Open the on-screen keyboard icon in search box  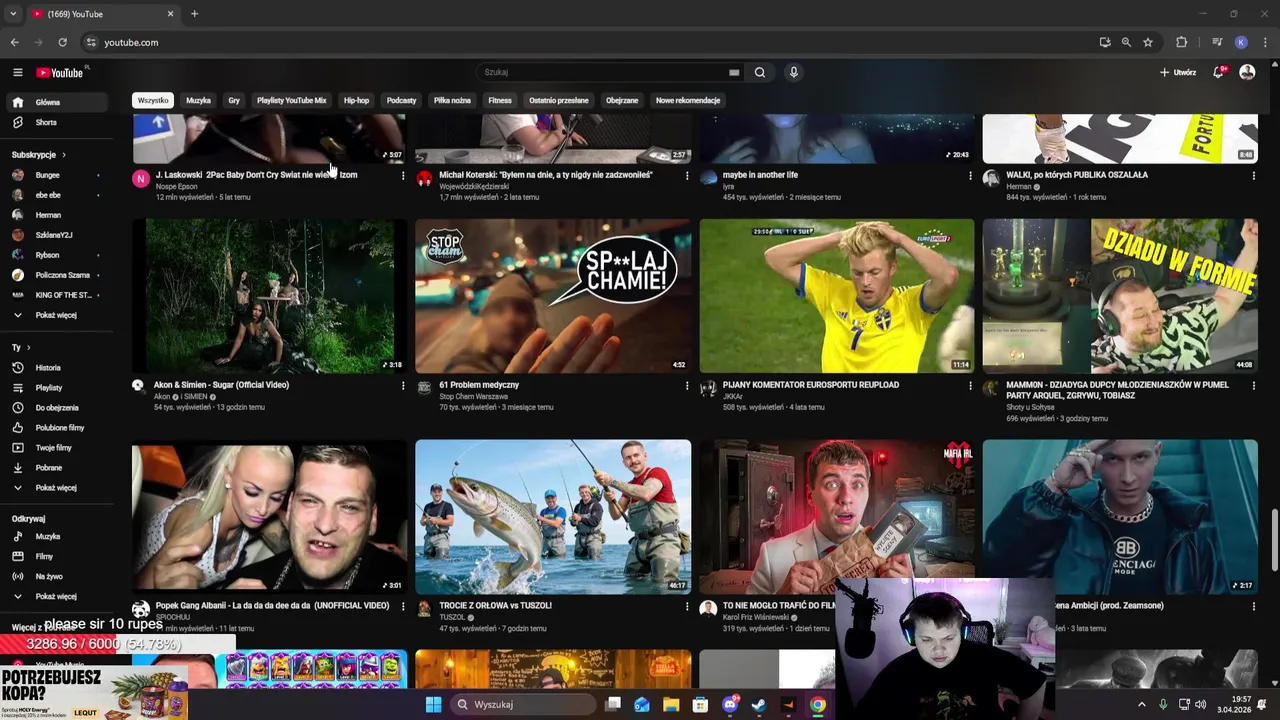tap(734, 72)
